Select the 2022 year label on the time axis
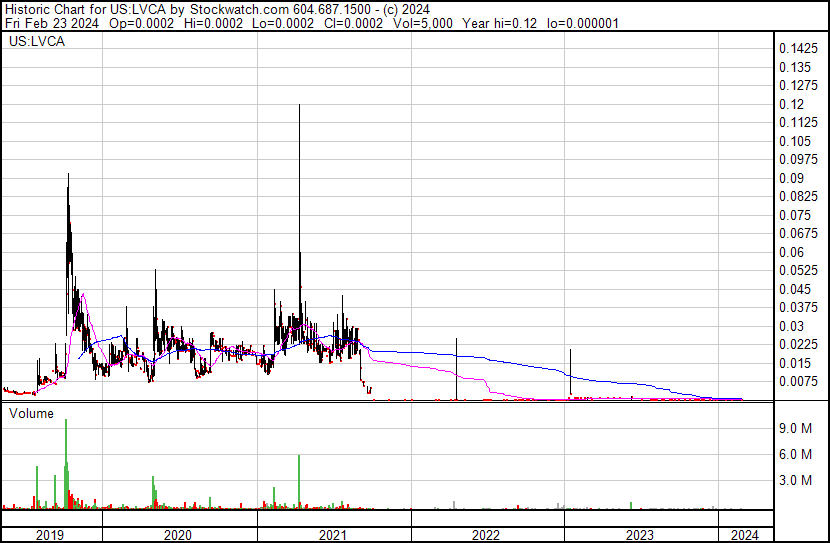 click(486, 535)
